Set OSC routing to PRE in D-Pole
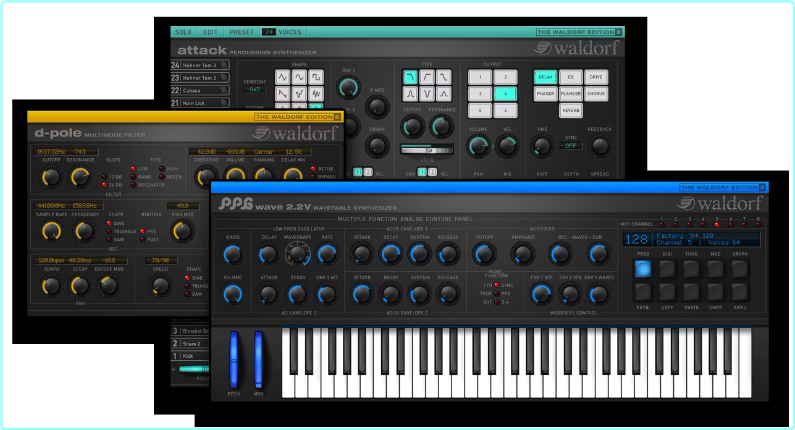This screenshot has height=430, width=795. tap(142, 231)
